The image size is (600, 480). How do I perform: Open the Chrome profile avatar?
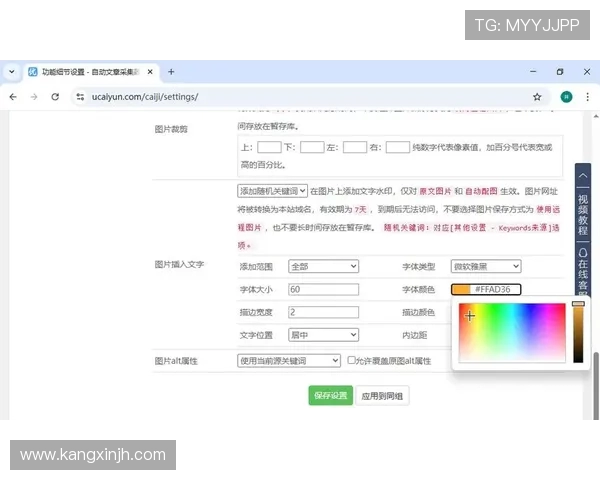tap(566, 97)
